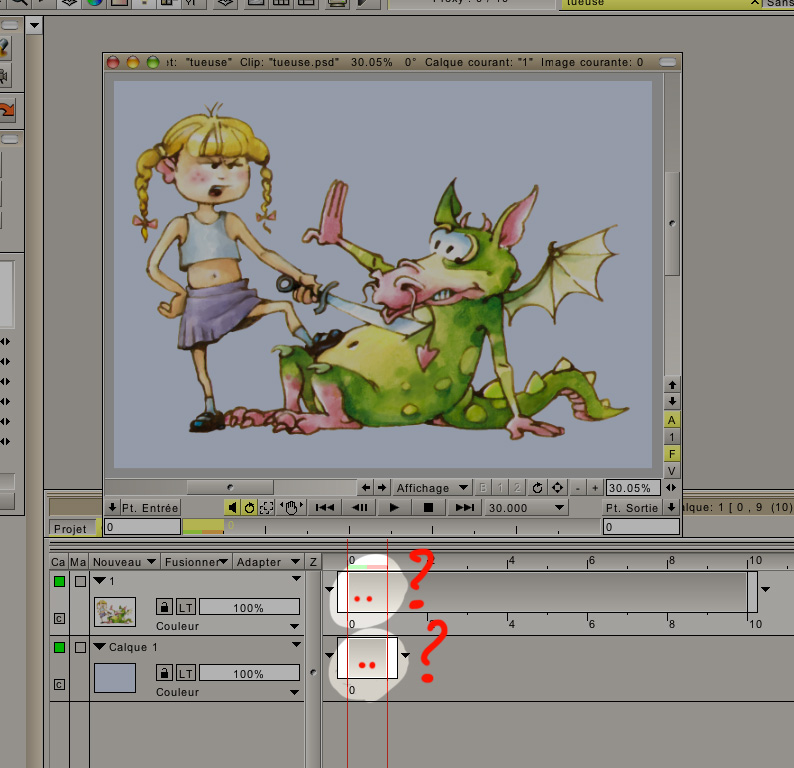Viewport: 794px width, 768px height.
Task: Toggle the yellow A button on right edge
Action: 671,420
